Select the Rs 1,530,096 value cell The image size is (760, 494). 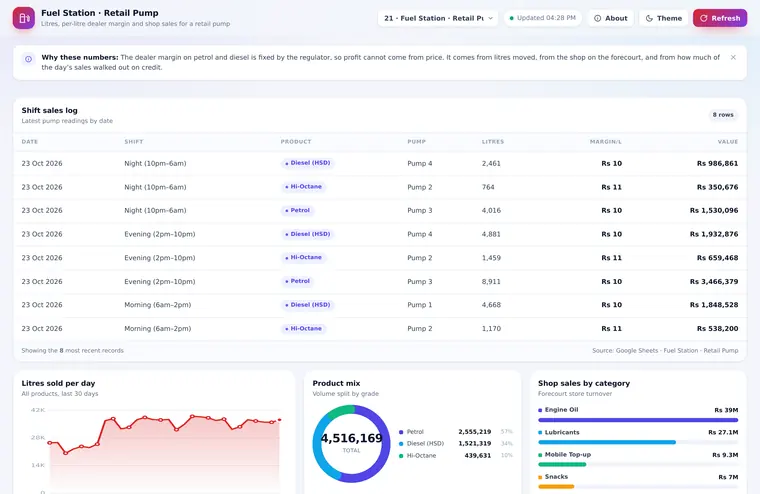(x=714, y=210)
